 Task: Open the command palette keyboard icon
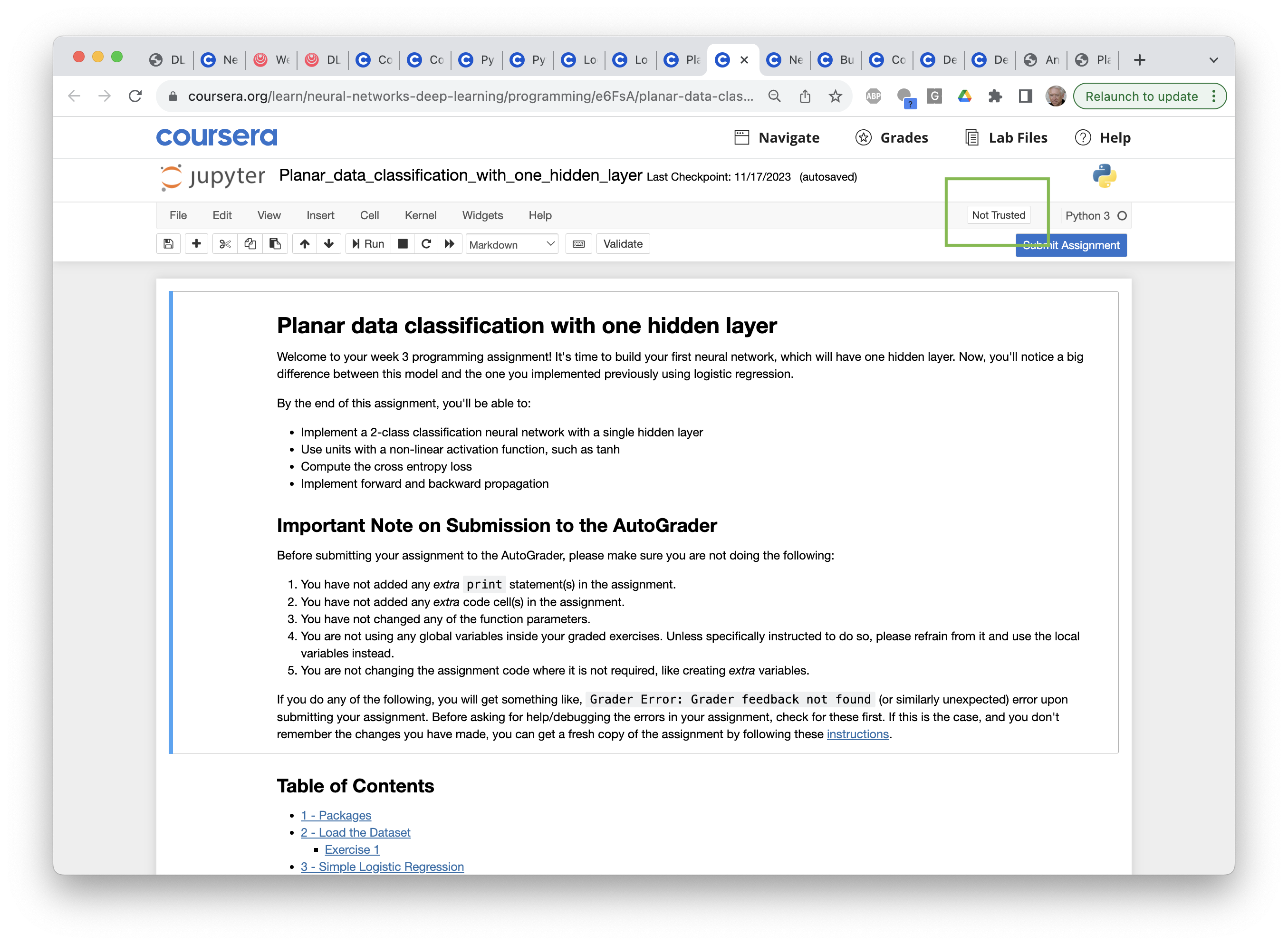(578, 244)
